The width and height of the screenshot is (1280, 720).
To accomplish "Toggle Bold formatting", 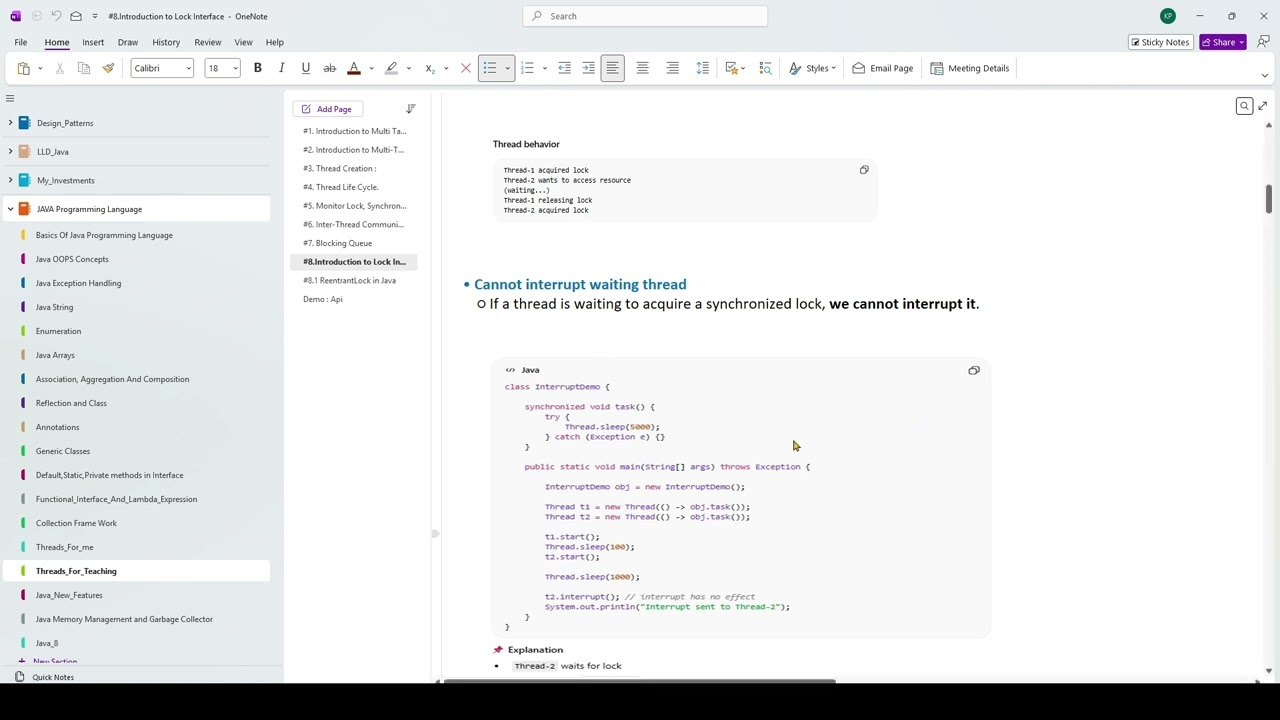I will (257, 68).
